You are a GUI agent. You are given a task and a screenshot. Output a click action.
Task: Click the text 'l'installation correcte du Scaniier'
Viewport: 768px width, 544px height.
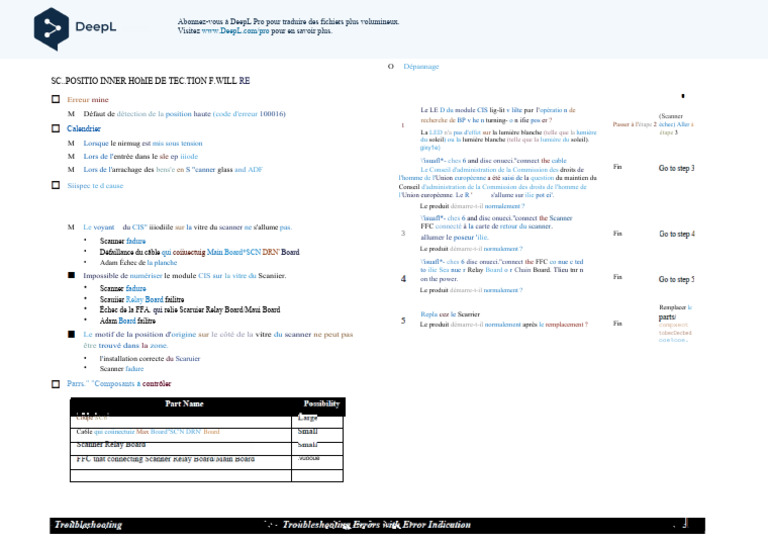tap(150, 358)
